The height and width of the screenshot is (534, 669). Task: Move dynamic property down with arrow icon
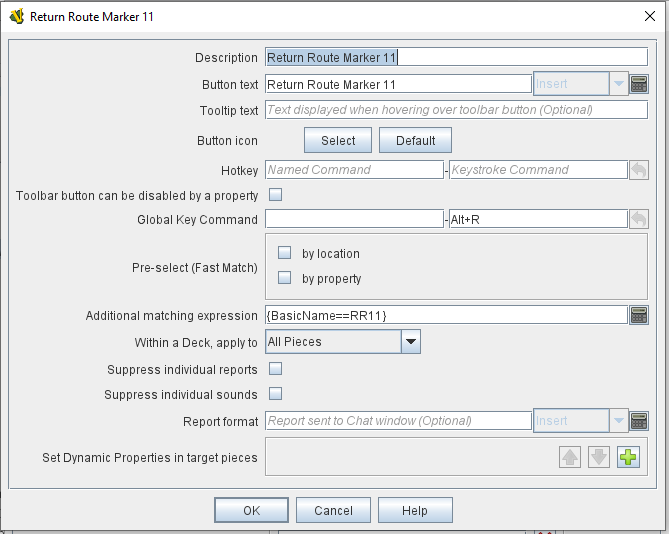click(x=599, y=457)
